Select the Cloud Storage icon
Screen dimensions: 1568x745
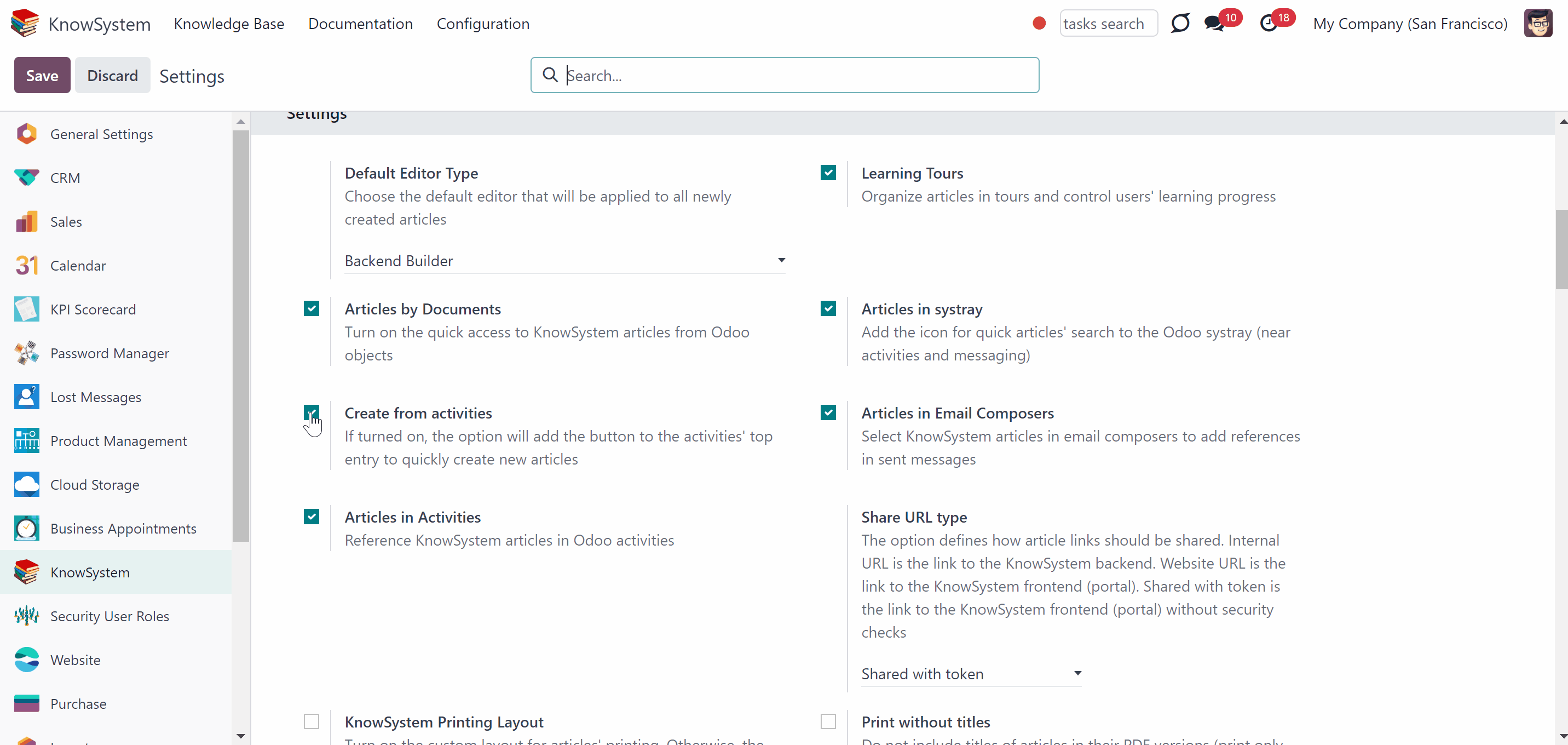[27, 485]
